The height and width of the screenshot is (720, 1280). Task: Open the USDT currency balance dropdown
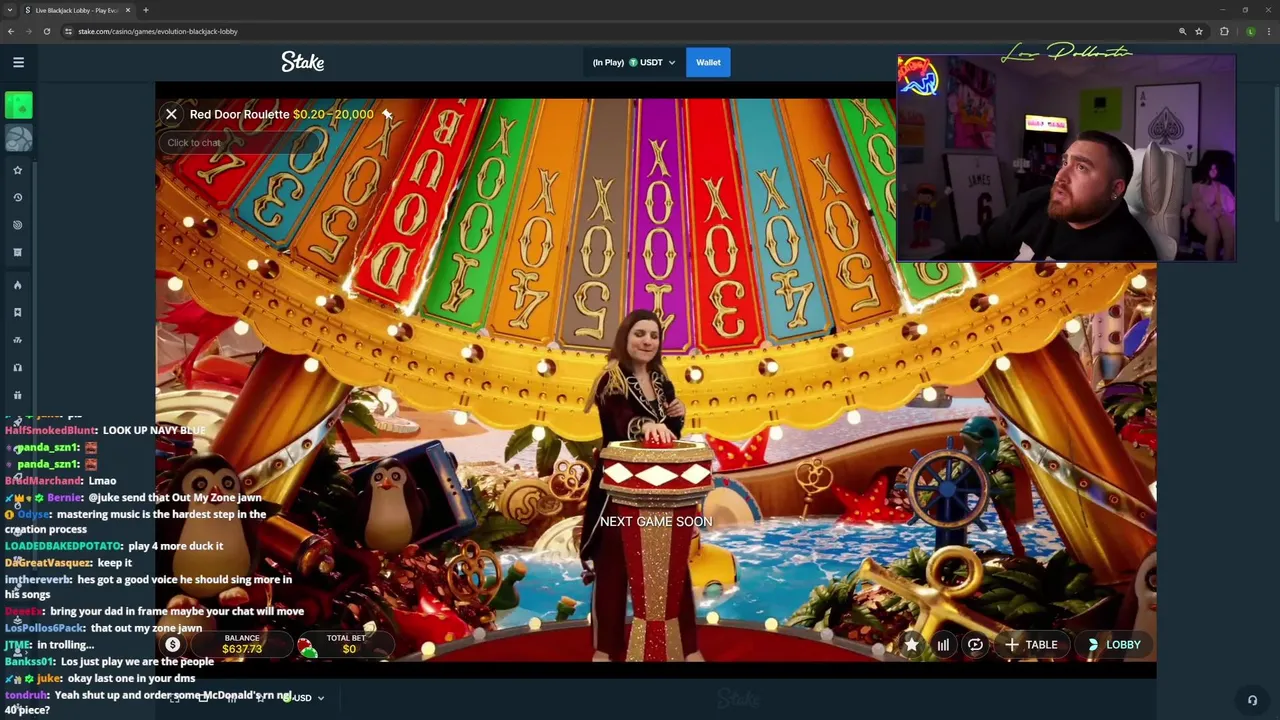(x=633, y=62)
